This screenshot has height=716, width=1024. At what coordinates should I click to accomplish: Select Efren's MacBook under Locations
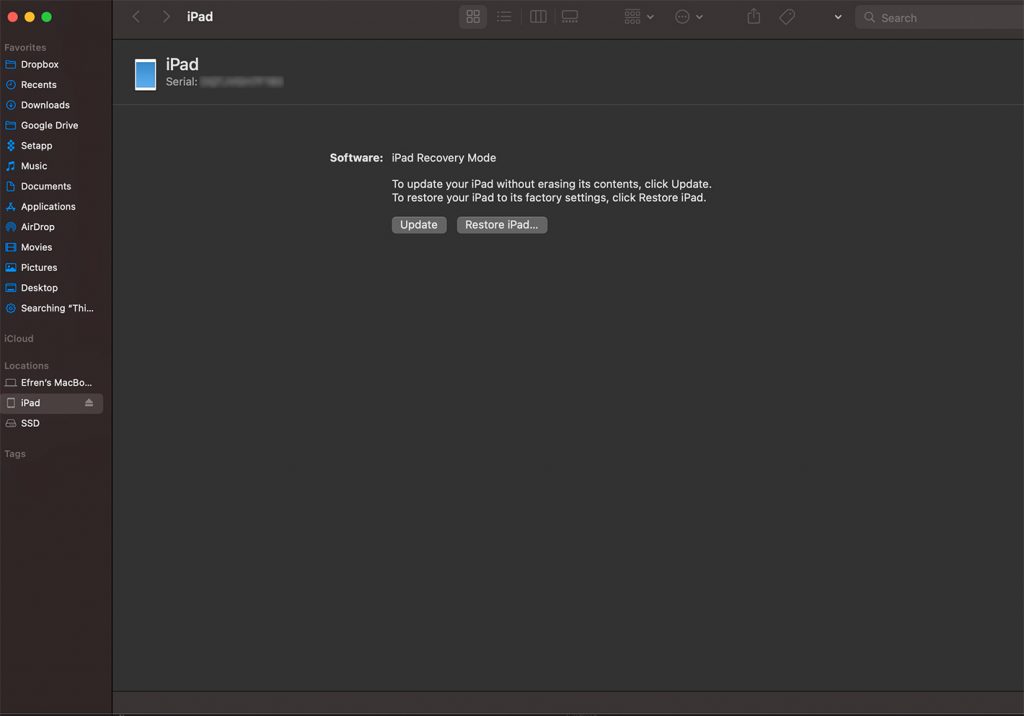52,383
